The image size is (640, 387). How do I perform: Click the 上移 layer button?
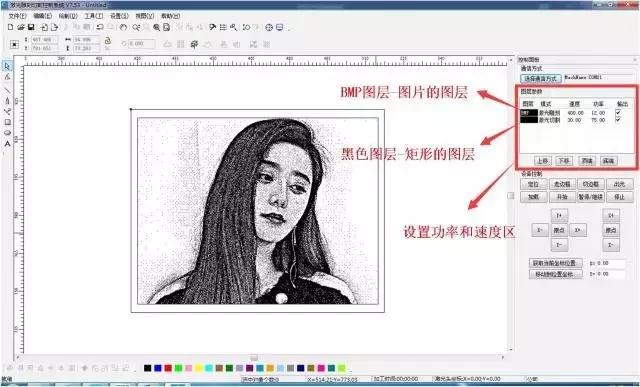point(542,161)
